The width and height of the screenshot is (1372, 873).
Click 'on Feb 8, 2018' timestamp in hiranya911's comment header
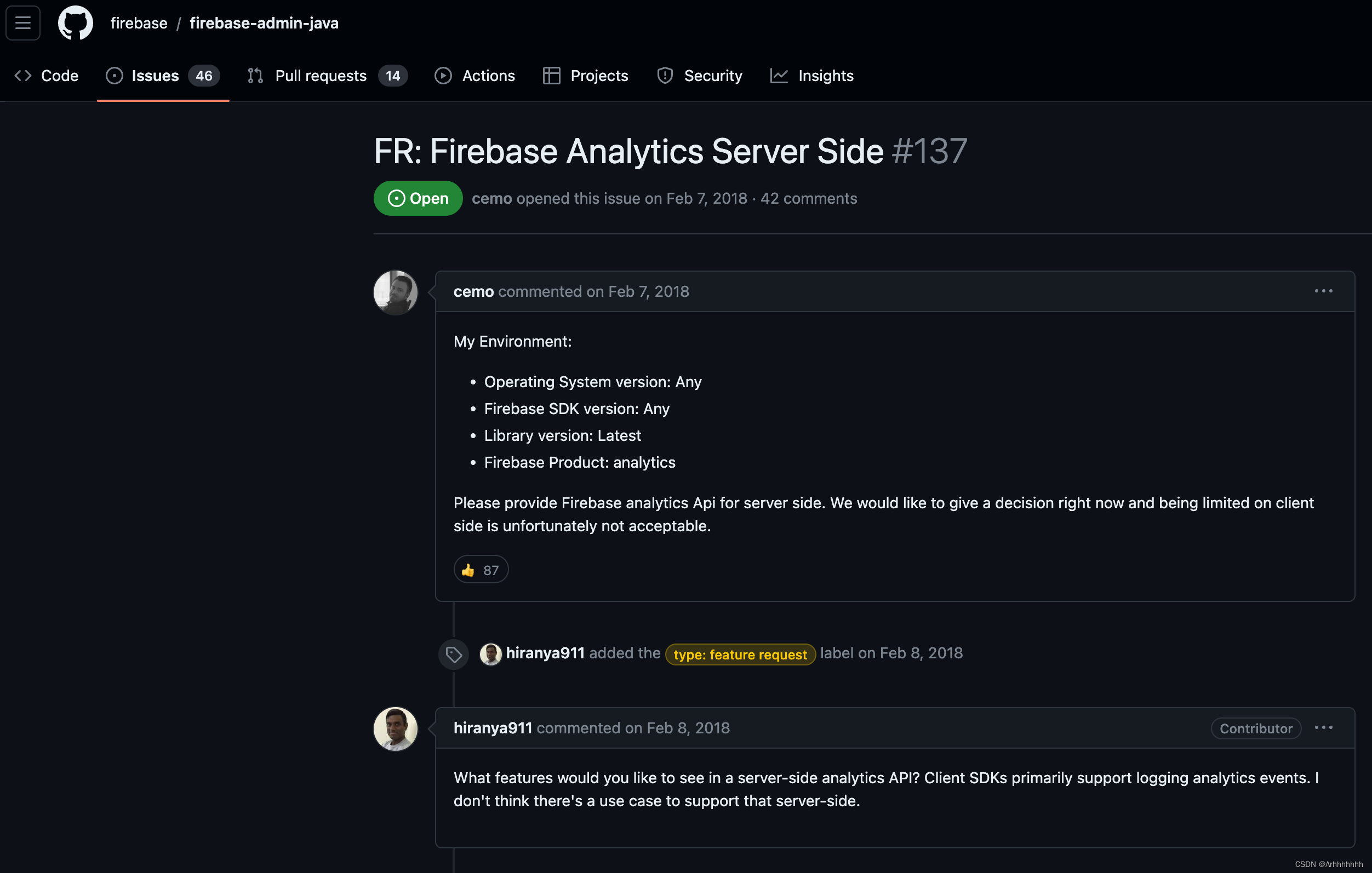click(677, 728)
